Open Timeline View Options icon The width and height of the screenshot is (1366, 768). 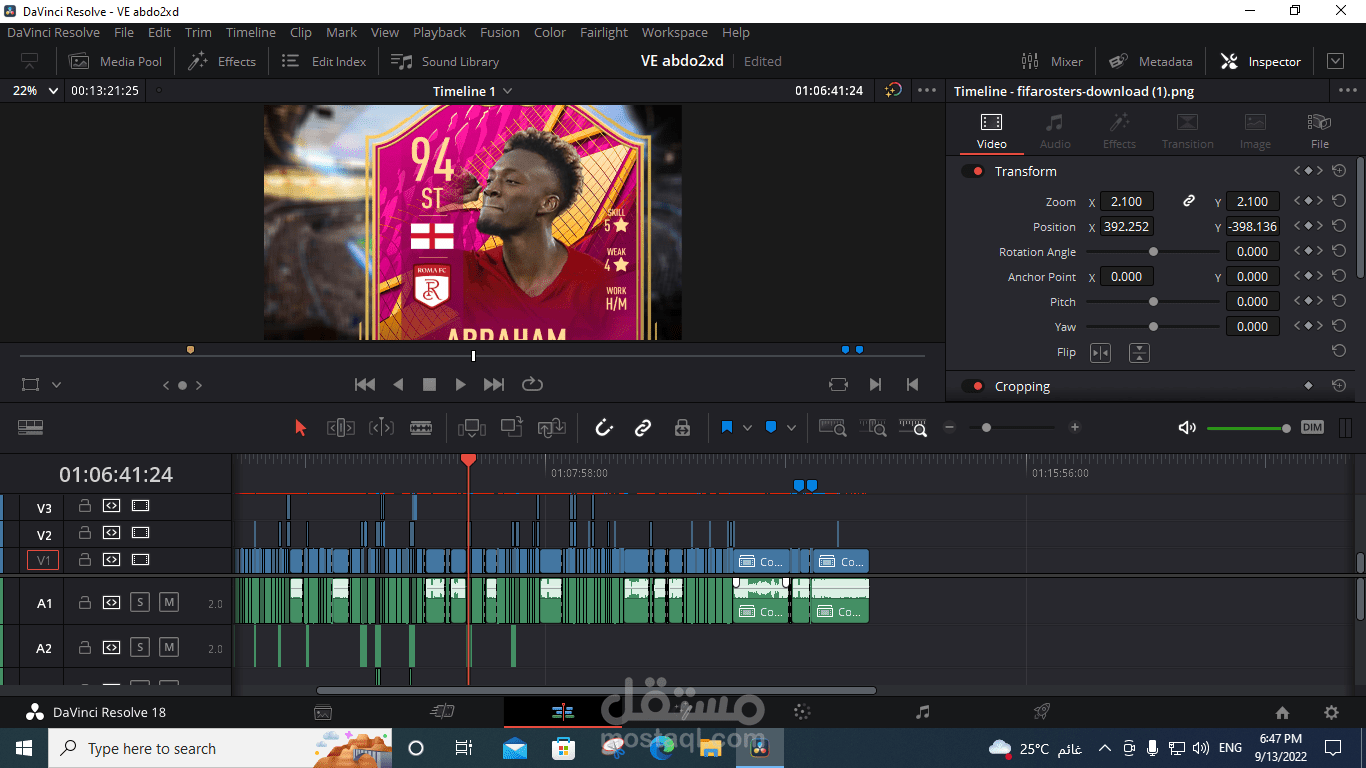pos(30,427)
